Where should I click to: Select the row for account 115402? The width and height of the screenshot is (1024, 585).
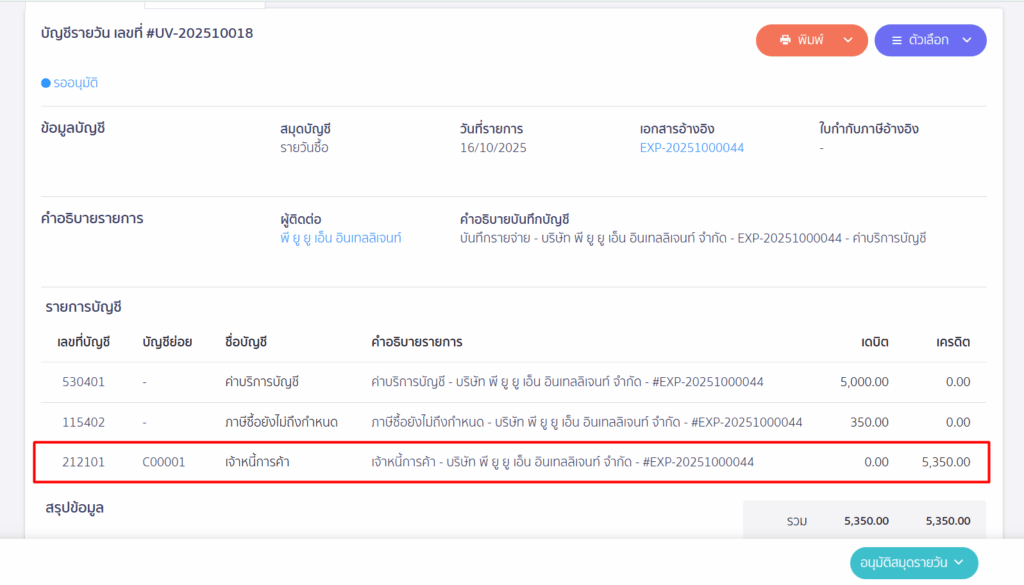(512, 422)
